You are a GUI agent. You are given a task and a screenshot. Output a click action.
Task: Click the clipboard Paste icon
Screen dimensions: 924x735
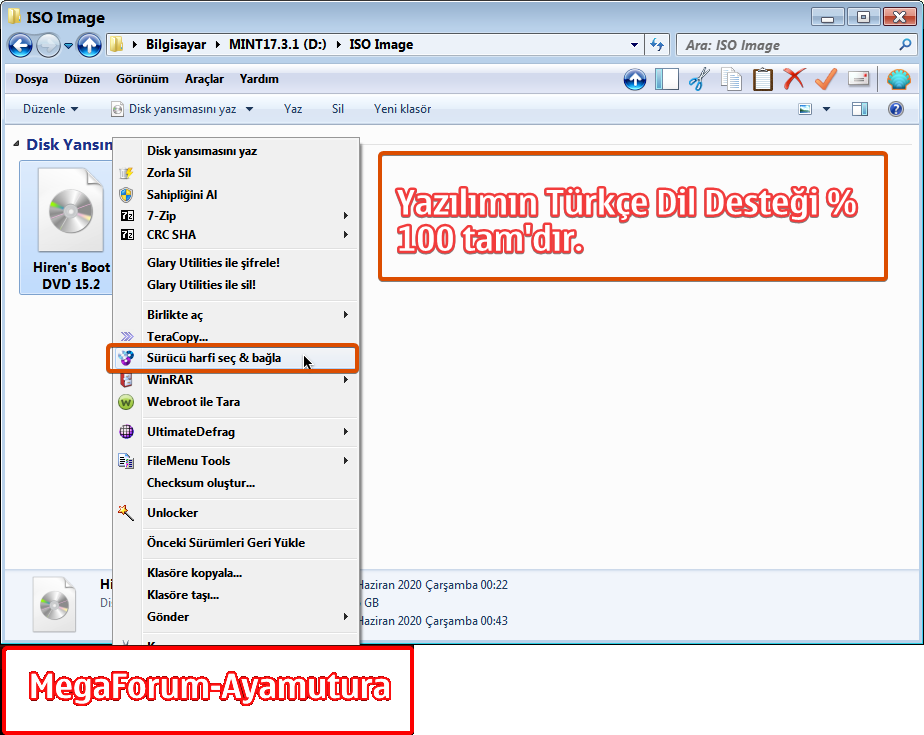[x=763, y=80]
